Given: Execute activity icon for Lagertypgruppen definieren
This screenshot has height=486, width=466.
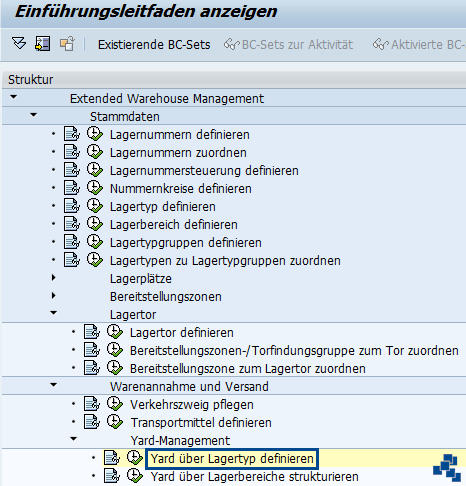Looking at the screenshot, I should tap(95, 242).
